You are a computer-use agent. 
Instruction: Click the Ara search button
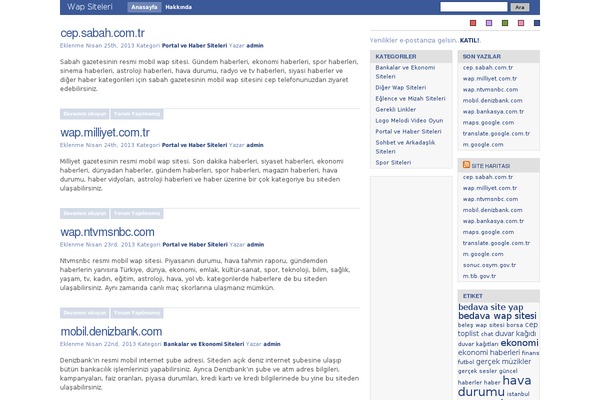[x=520, y=7]
